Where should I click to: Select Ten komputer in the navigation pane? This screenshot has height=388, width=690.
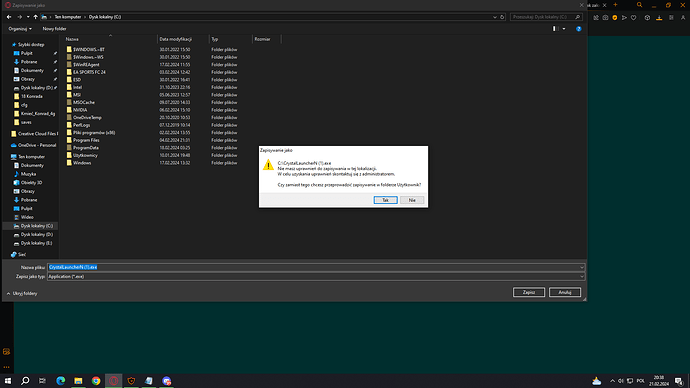click(31, 157)
